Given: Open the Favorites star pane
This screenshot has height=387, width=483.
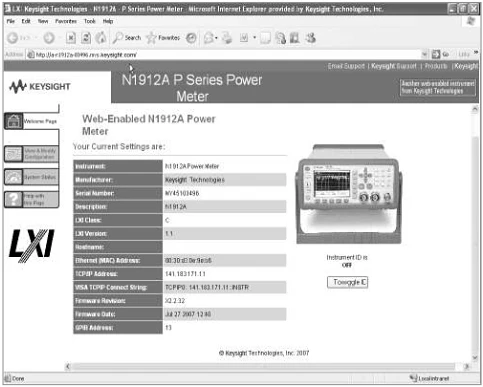Looking at the screenshot, I should pyautogui.click(x=163, y=38).
